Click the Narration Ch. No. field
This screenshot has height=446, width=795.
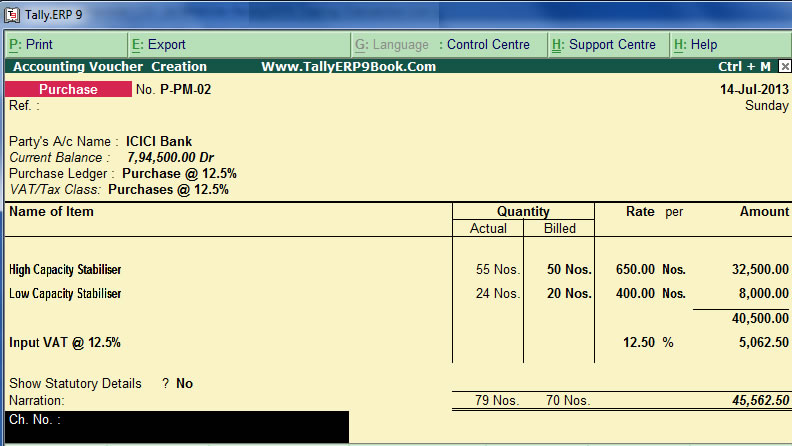177,427
